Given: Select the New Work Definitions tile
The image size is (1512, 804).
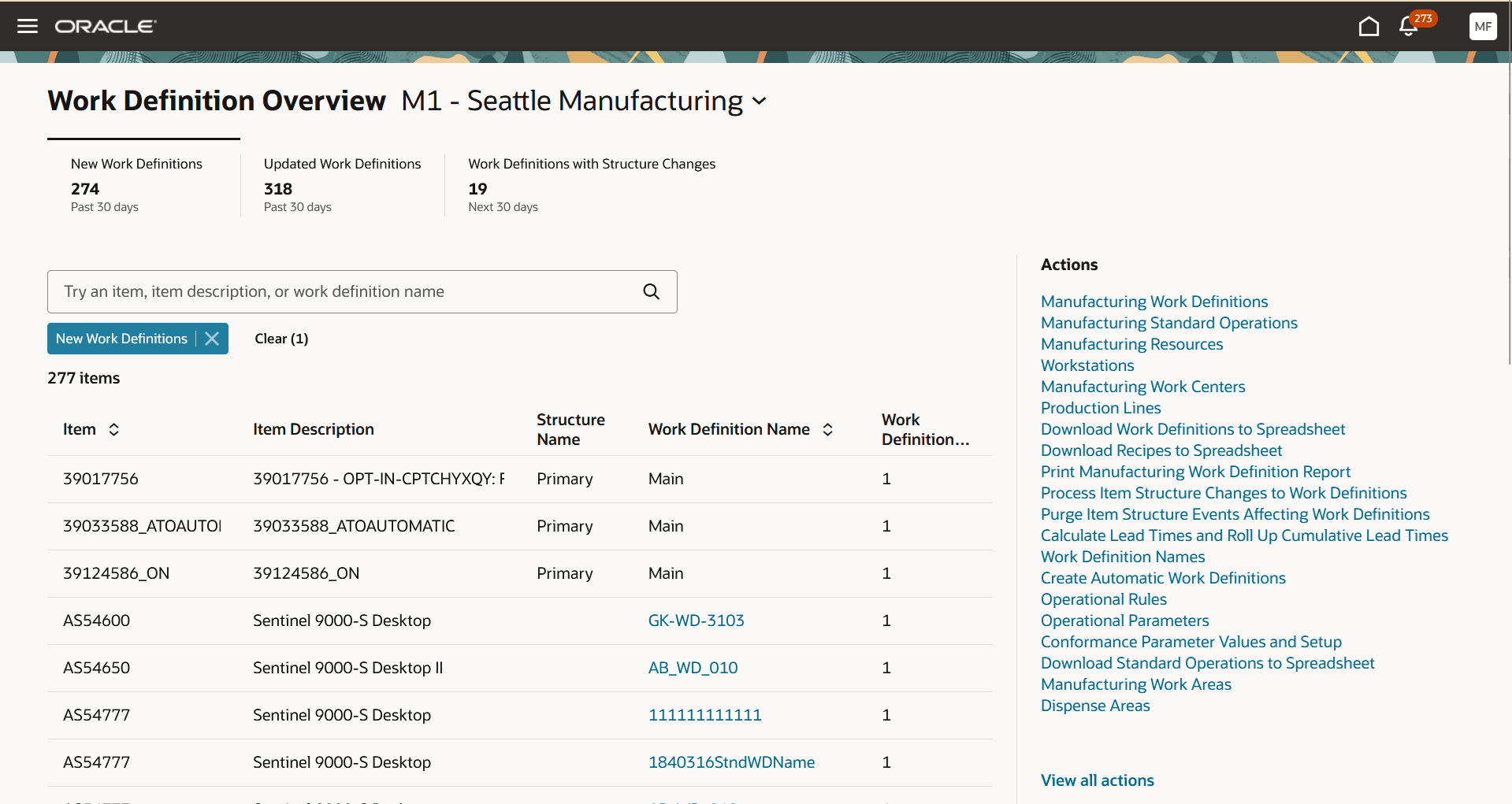Looking at the screenshot, I should [143, 184].
